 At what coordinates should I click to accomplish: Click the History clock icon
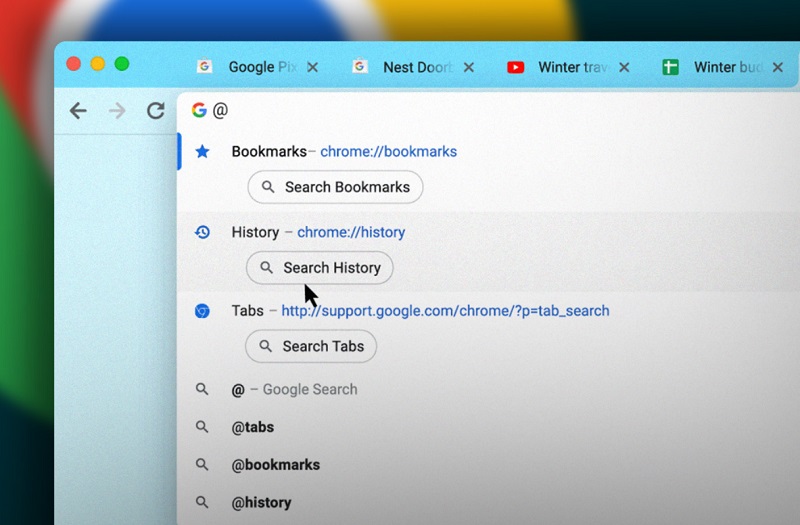(202, 232)
